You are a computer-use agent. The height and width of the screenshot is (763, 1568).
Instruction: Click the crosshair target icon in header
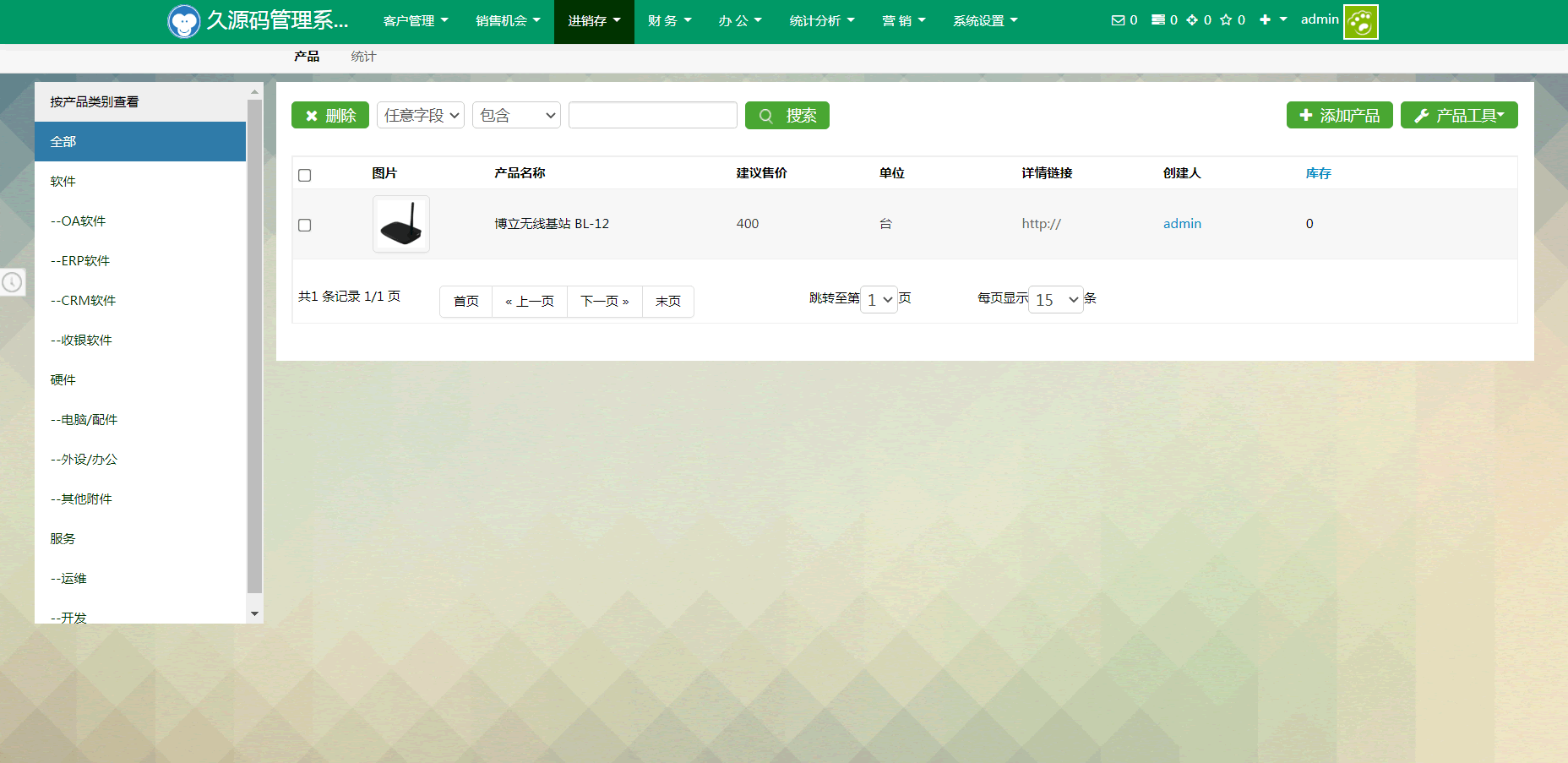(1192, 20)
